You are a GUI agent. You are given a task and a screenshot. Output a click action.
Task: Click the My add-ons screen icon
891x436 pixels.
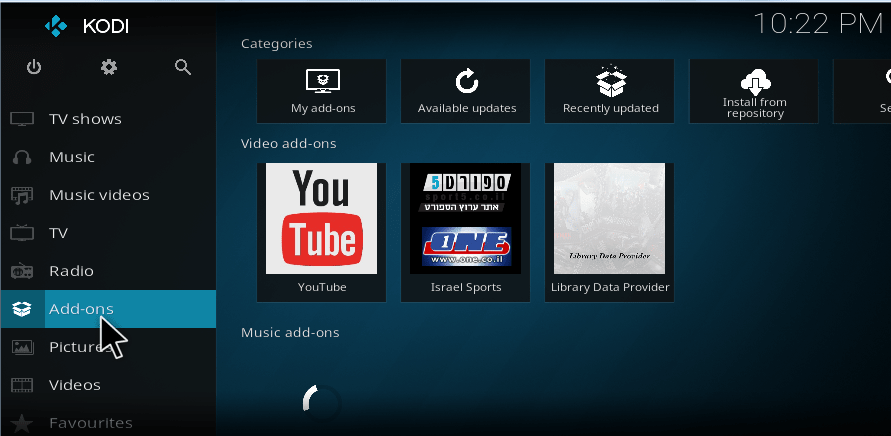tap(323, 82)
